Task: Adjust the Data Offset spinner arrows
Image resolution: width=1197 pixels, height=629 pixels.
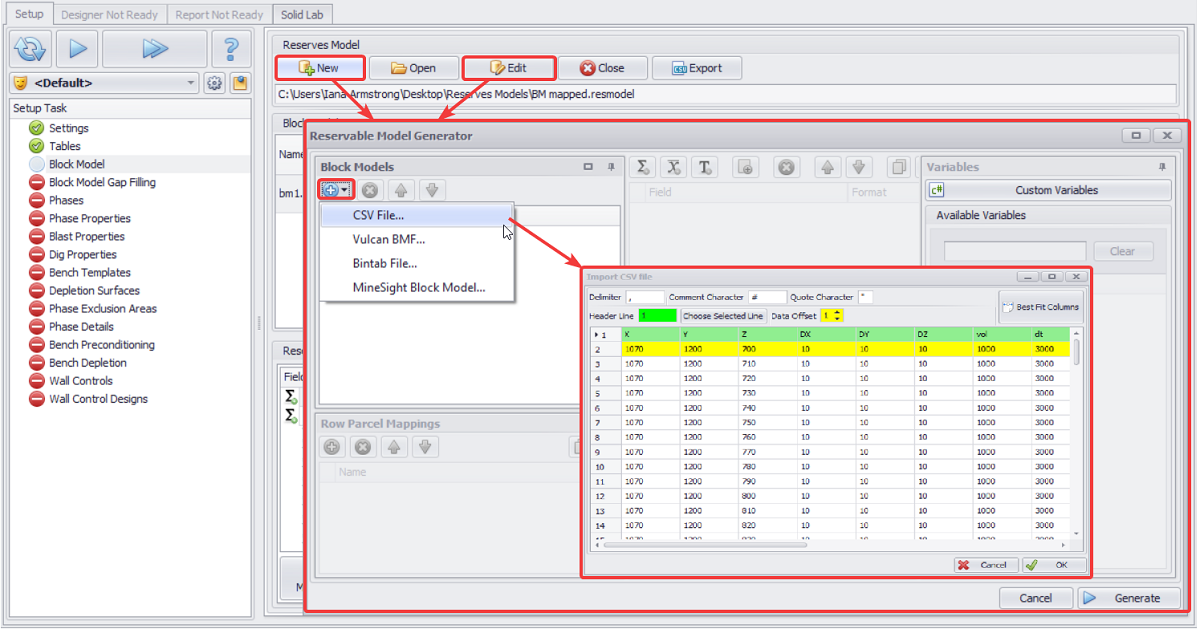Action: (x=837, y=315)
